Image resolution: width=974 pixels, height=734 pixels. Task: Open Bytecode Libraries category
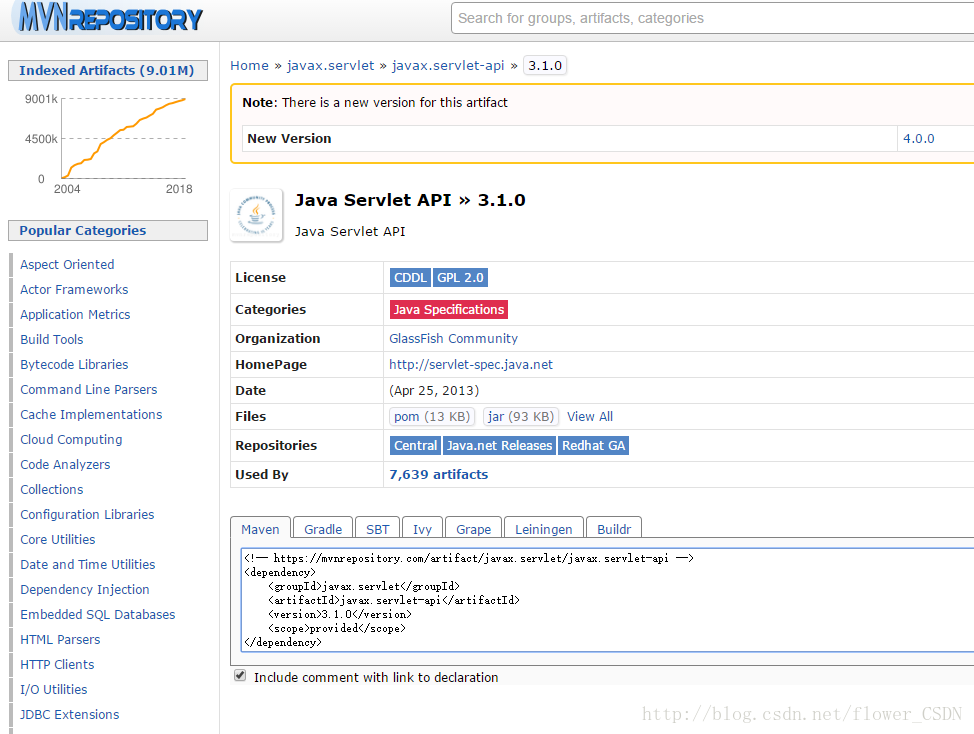pyautogui.click(x=74, y=365)
